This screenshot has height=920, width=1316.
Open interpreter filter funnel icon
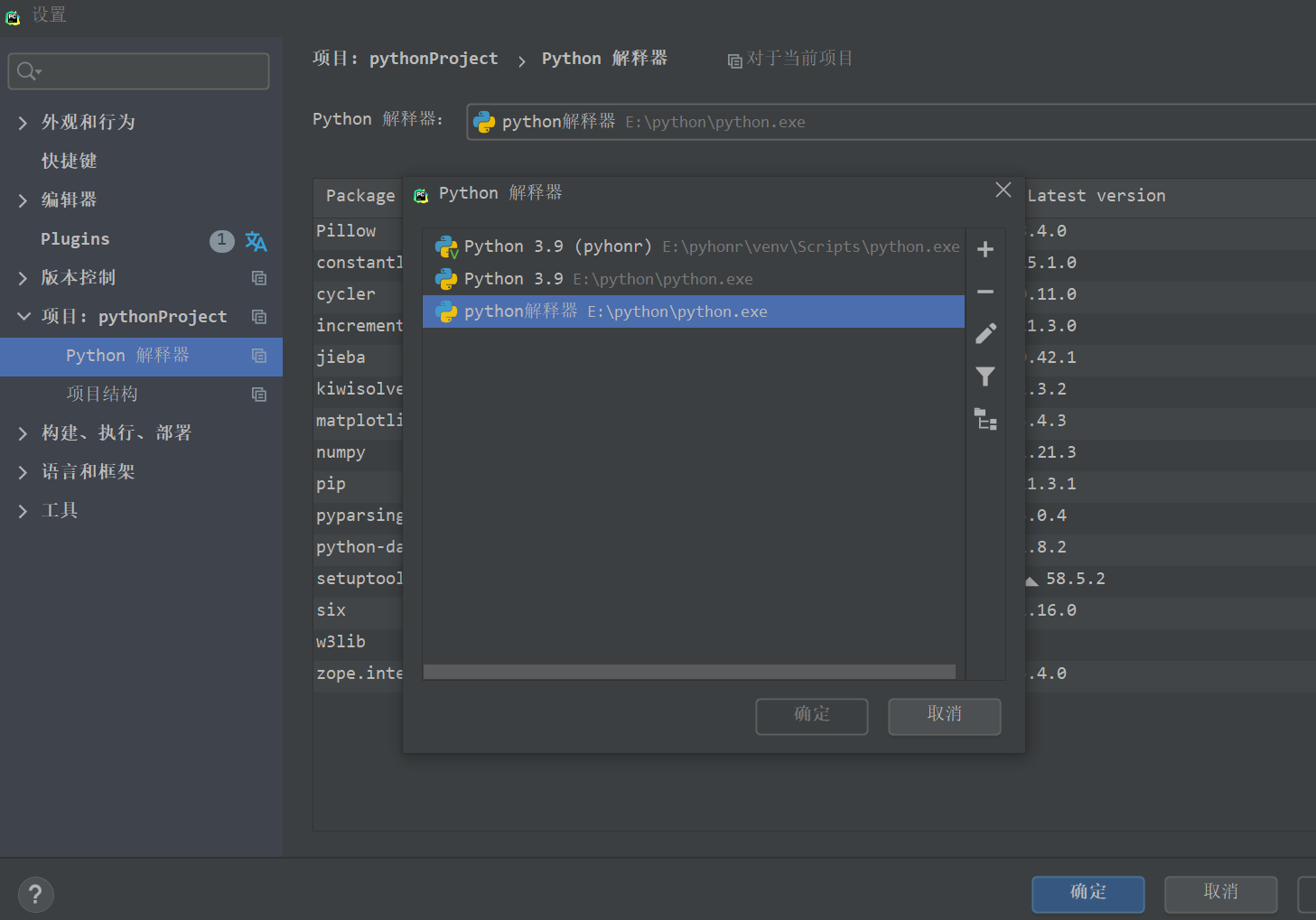985,376
